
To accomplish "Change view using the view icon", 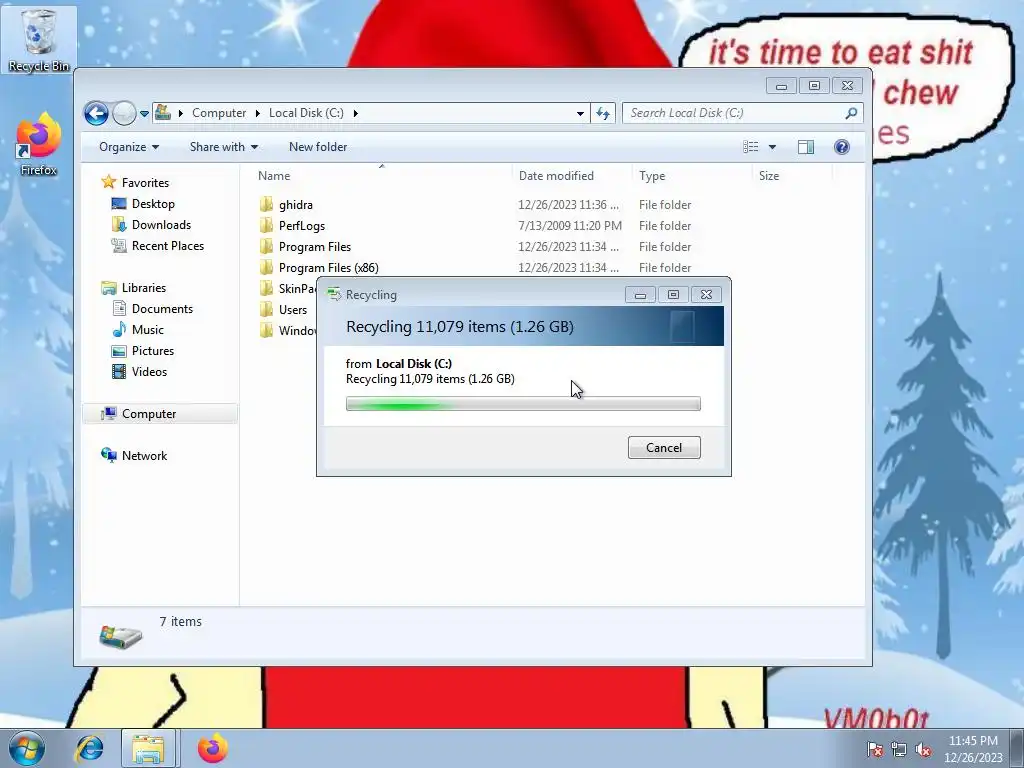I will pyautogui.click(x=751, y=147).
